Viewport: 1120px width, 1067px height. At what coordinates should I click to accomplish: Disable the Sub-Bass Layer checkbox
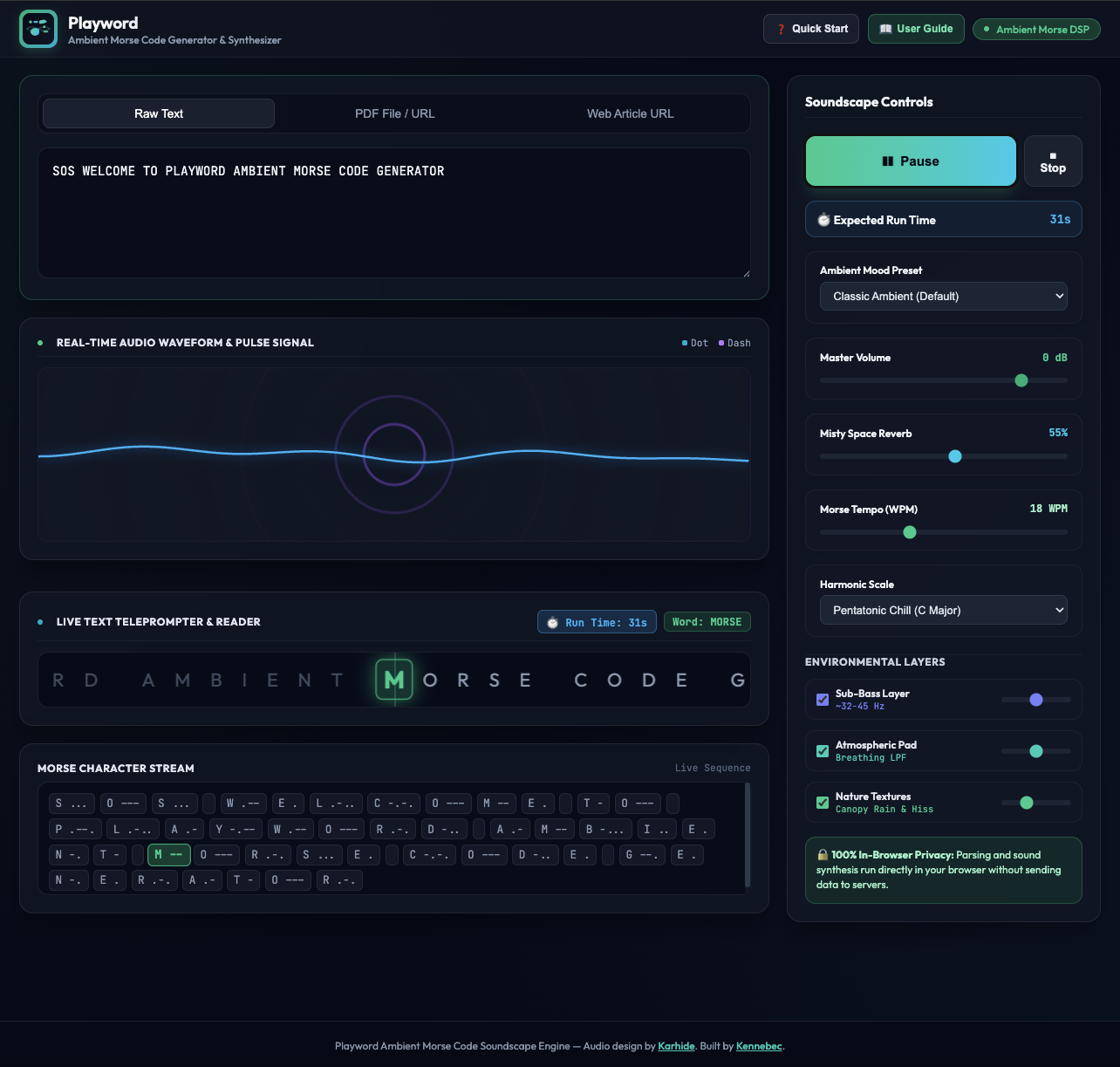click(x=823, y=700)
